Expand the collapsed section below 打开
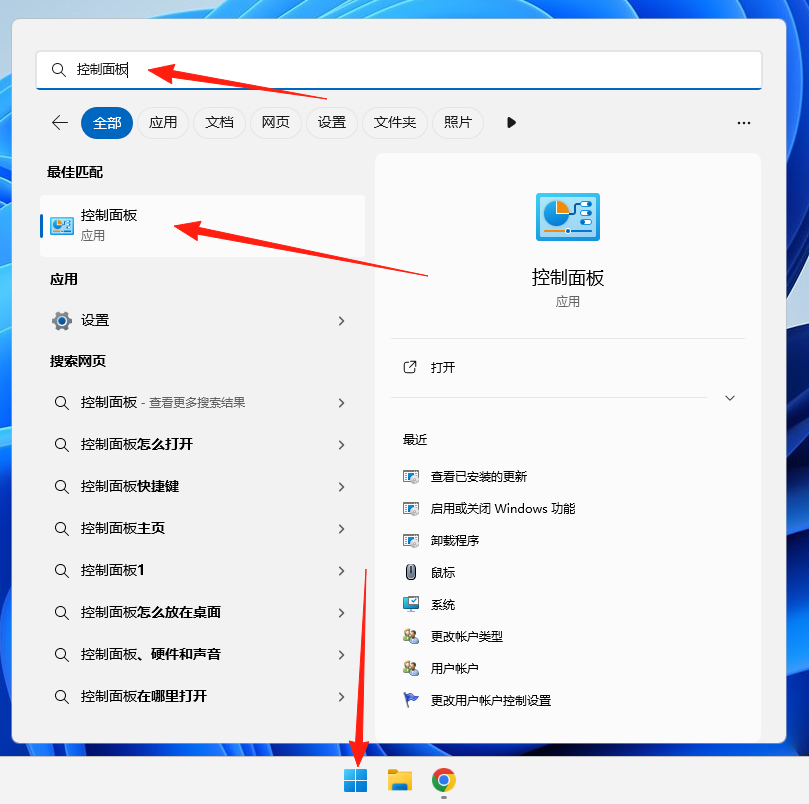The width and height of the screenshot is (809, 804). point(729,397)
